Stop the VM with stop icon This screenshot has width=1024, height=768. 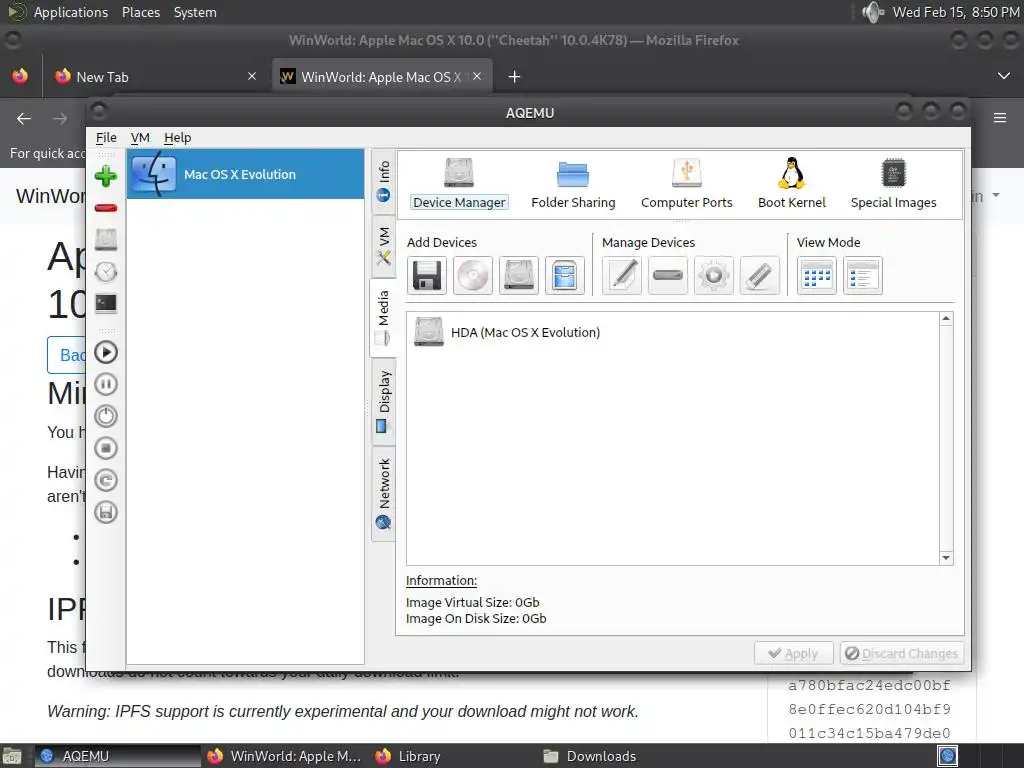[106, 448]
